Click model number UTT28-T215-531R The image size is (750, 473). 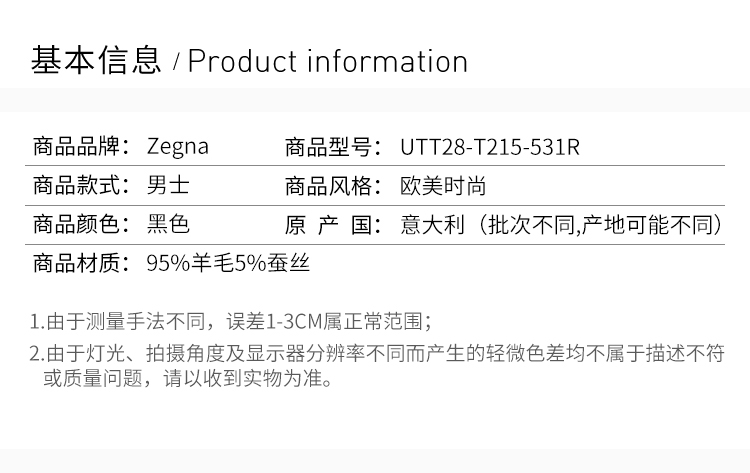coord(490,147)
